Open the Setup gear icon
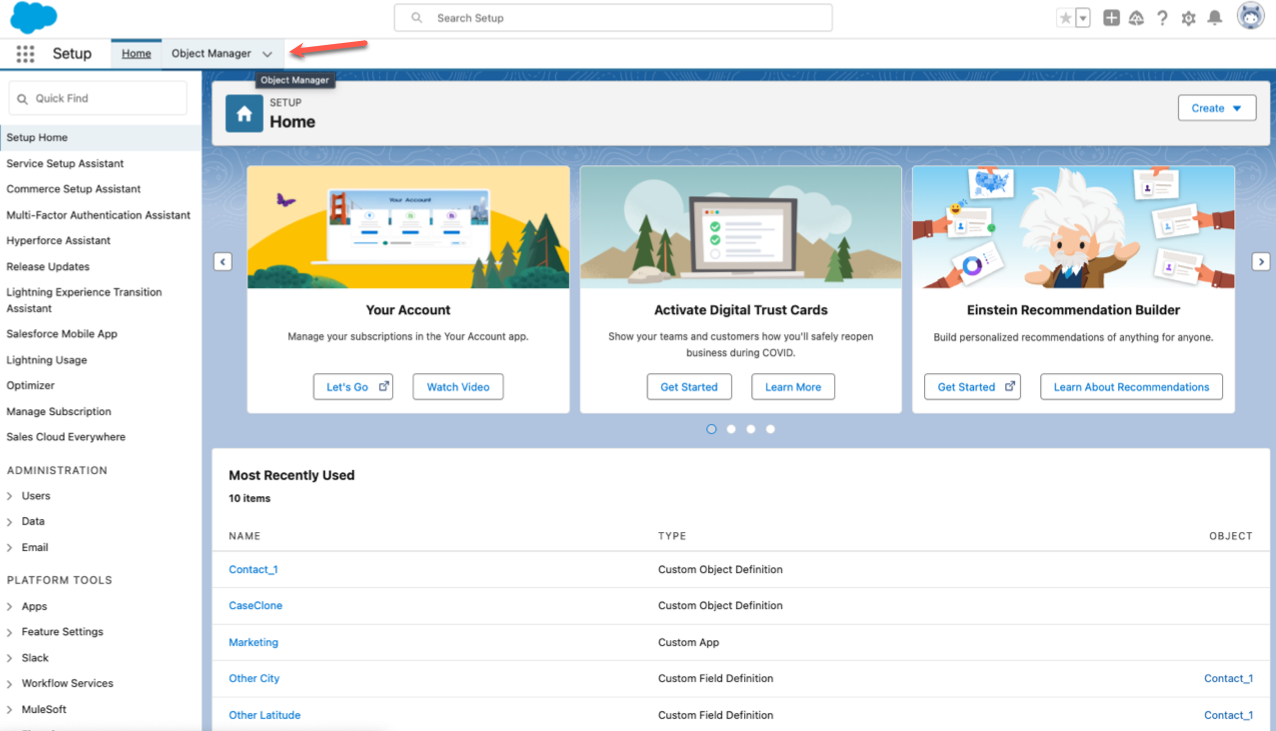 (1188, 18)
